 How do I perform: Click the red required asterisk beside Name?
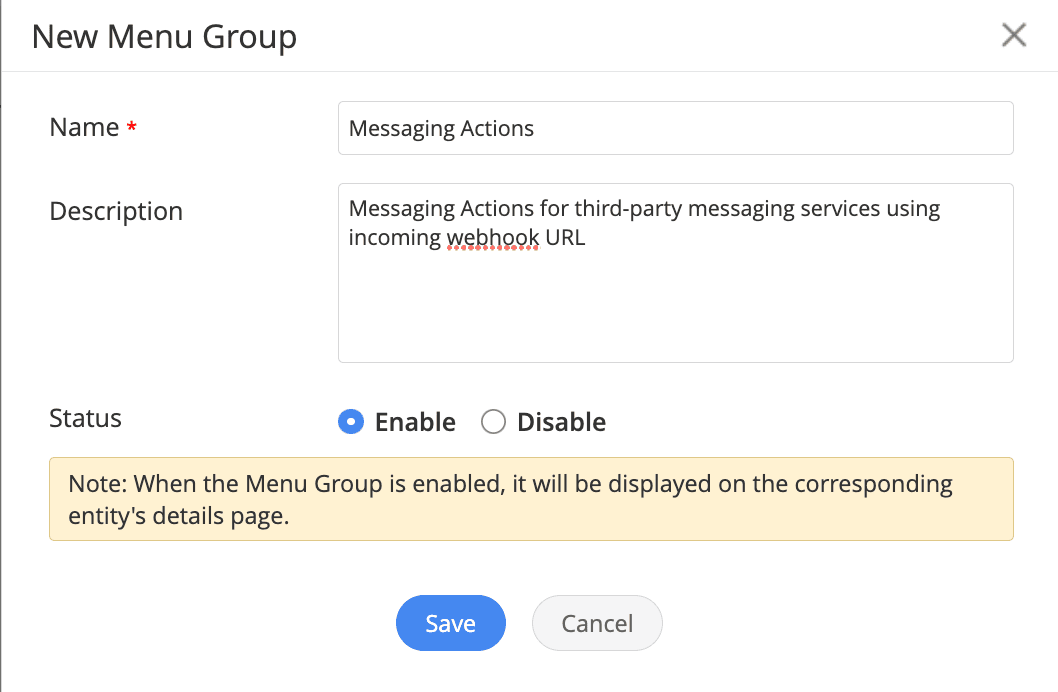pos(131,128)
